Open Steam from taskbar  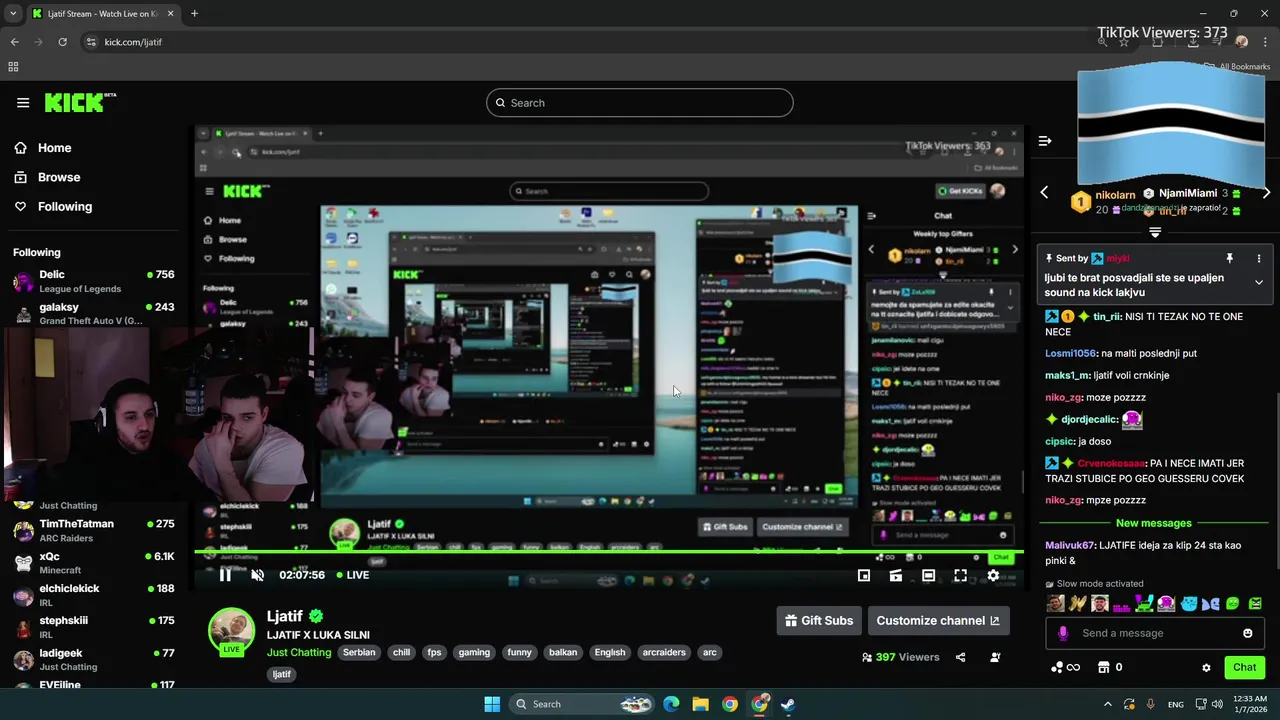tap(788, 704)
